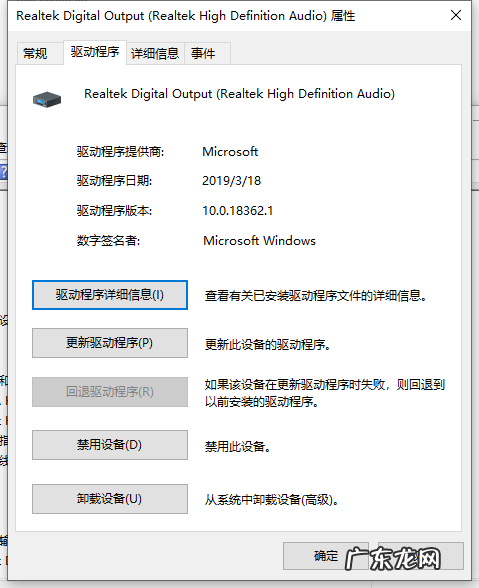Confirm with the 确定 button
479x588 pixels.
coord(326,556)
